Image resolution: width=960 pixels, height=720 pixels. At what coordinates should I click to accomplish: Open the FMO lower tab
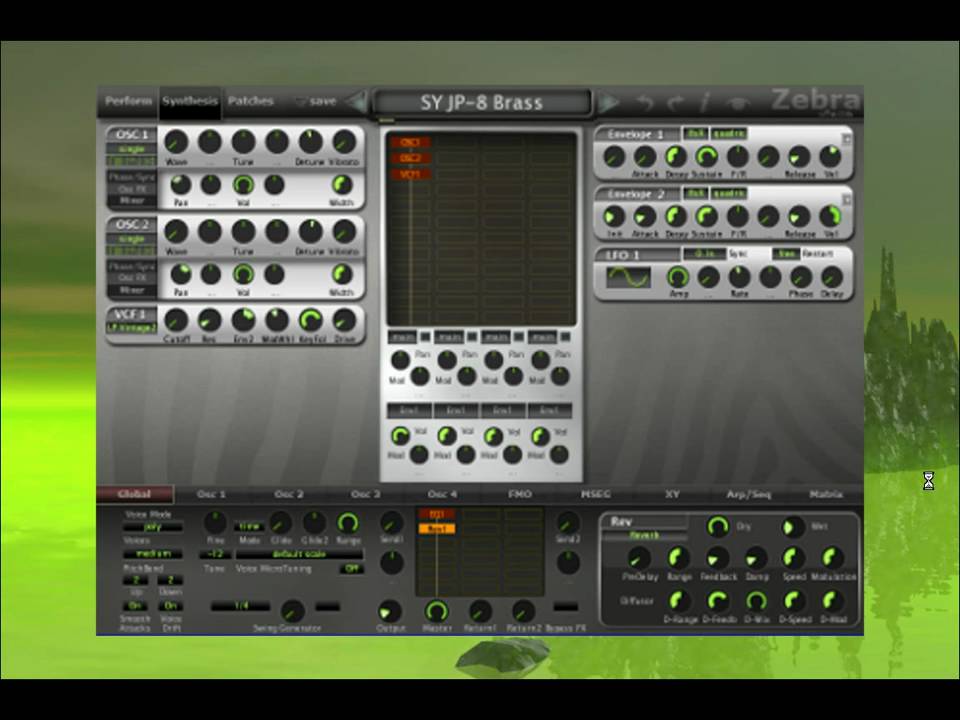coord(520,494)
